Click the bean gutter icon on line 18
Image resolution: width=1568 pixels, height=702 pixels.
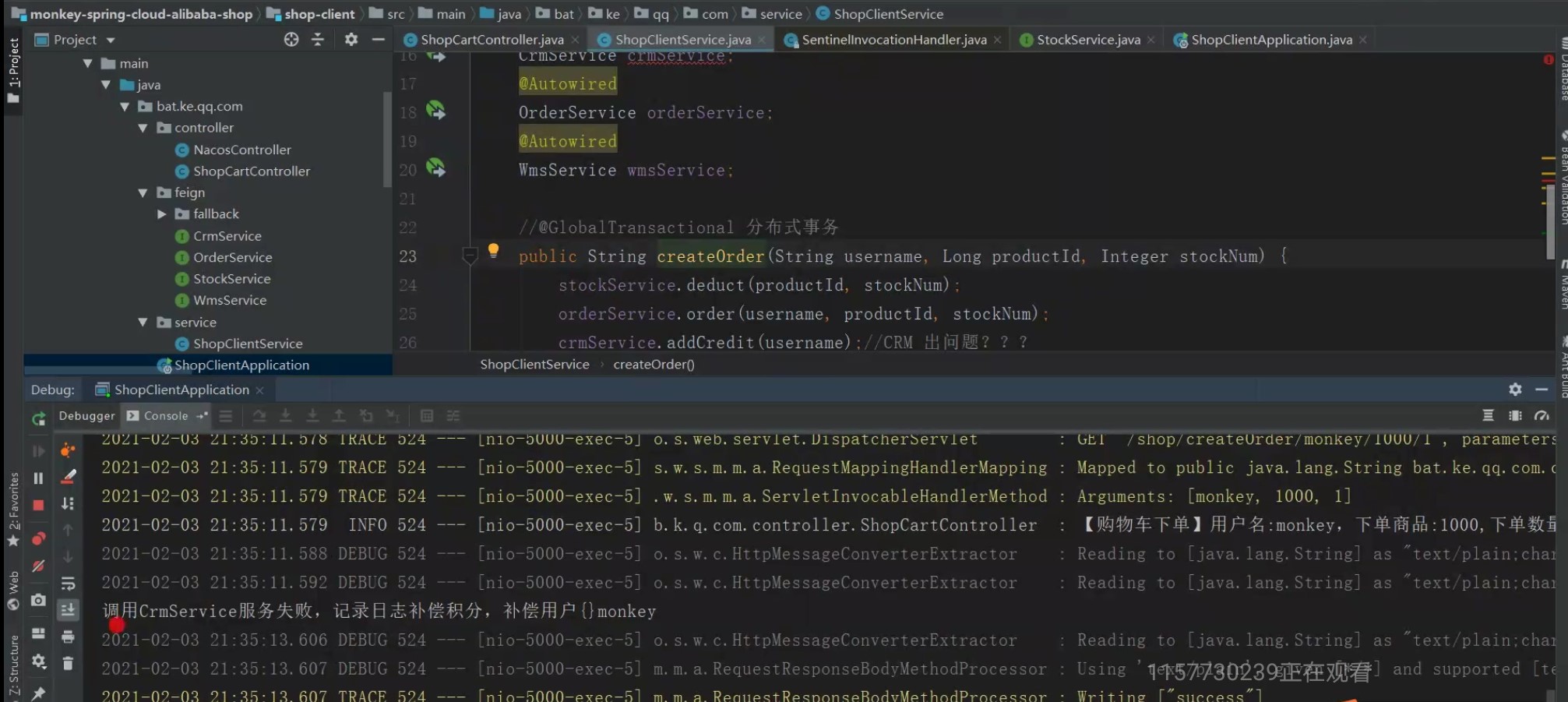[x=436, y=111]
